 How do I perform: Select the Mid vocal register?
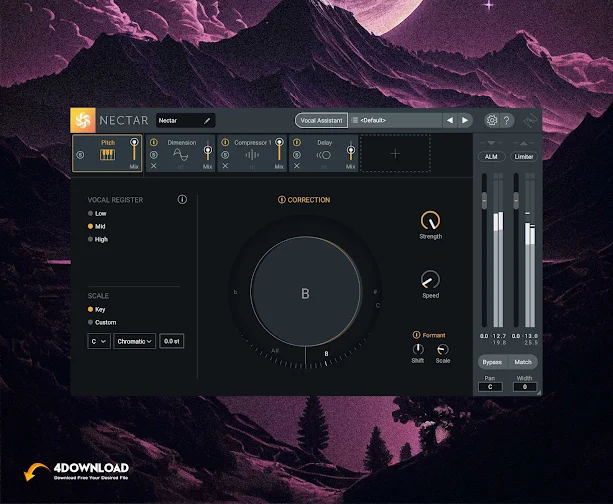(97, 226)
